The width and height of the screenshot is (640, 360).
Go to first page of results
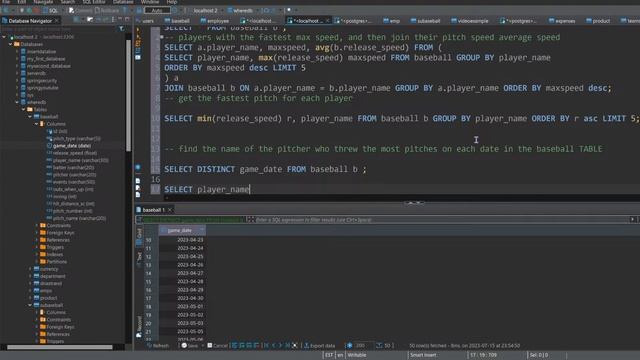[x=266, y=345]
